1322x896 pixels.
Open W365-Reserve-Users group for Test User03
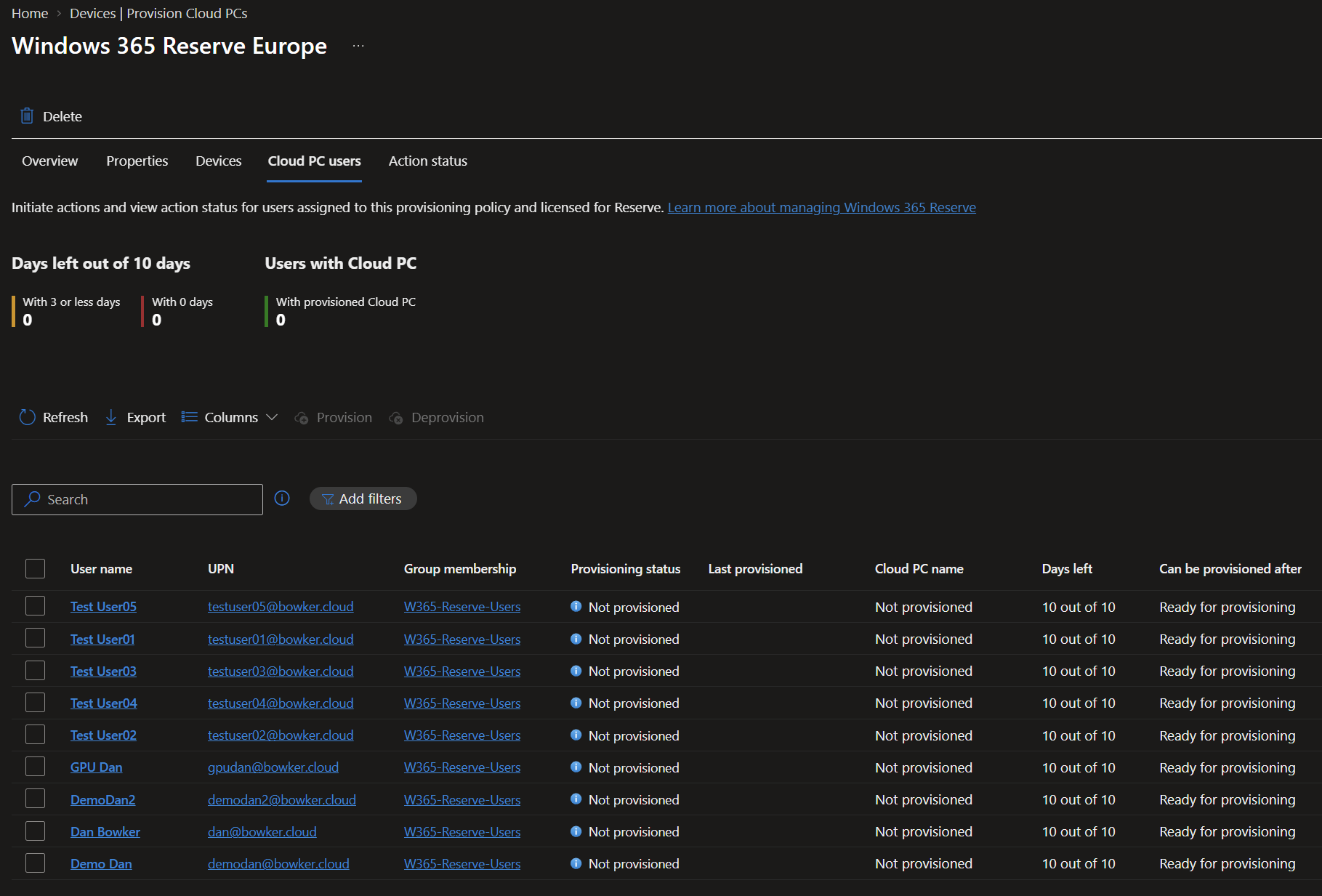click(462, 671)
